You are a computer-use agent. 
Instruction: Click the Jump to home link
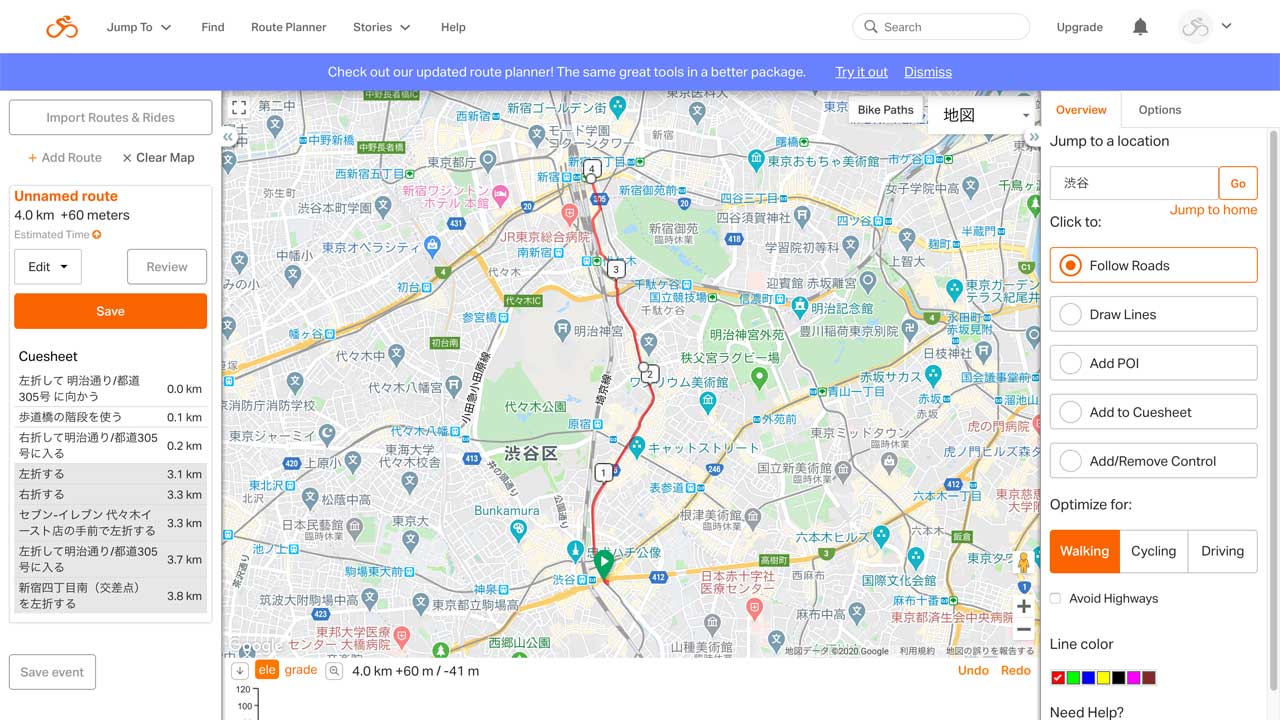click(x=1213, y=210)
